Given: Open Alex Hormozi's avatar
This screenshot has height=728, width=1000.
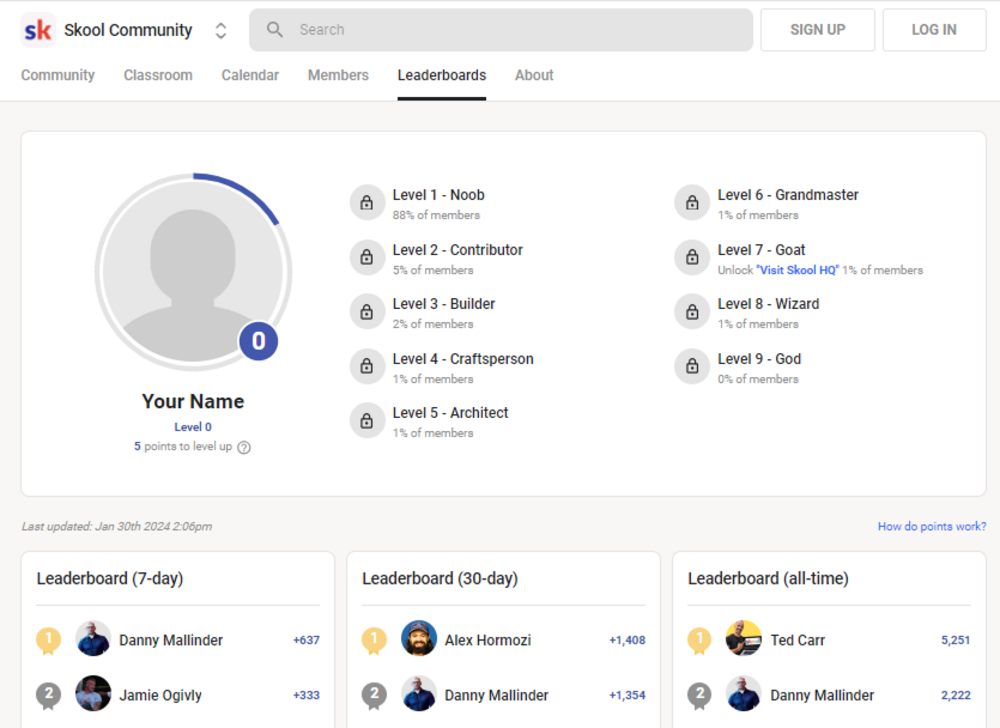Looking at the screenshot, I should point(419,639).
